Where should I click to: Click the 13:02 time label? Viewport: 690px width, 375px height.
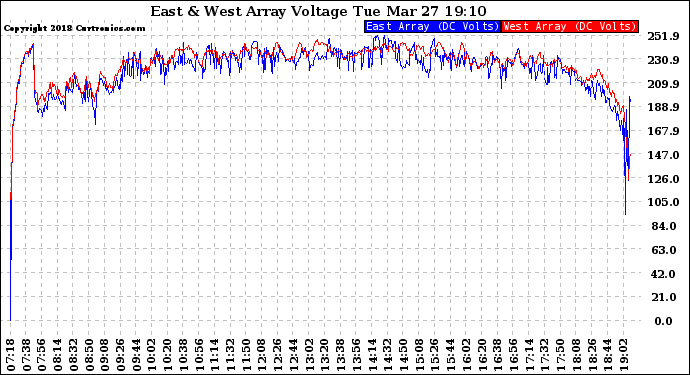coord(309,355)
